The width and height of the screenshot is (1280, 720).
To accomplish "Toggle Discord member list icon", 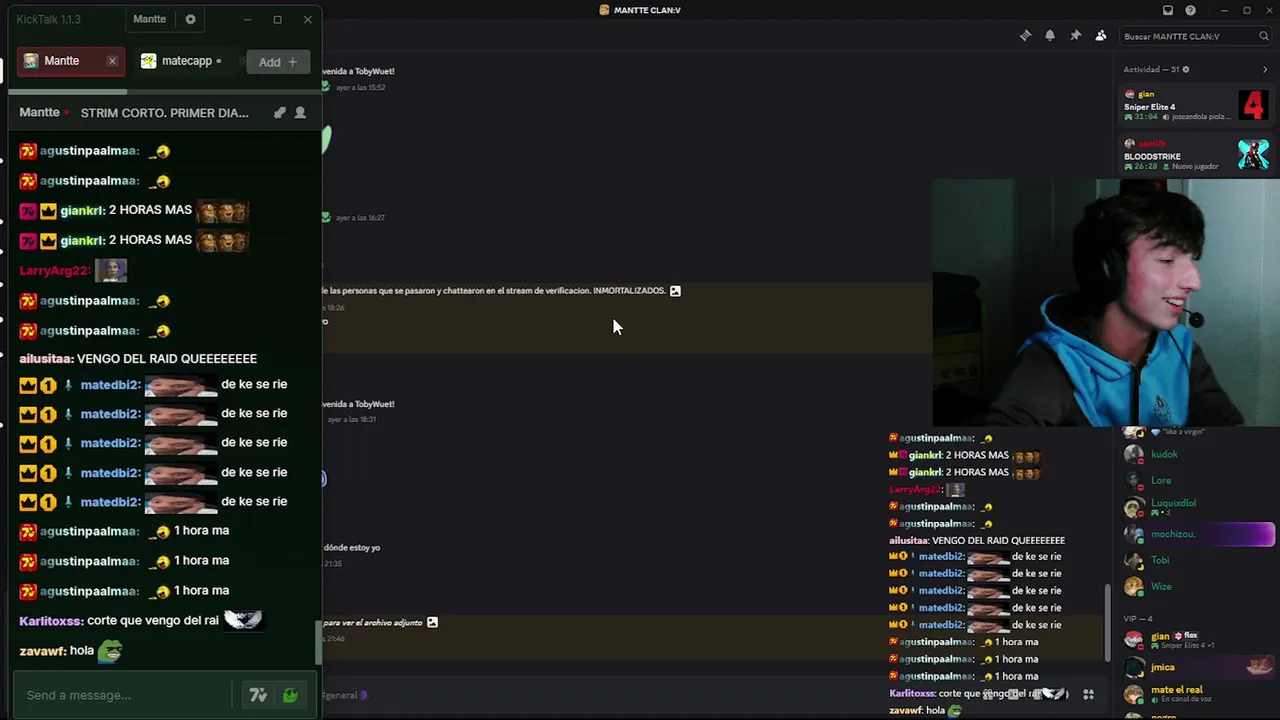I will click(1100, 36).
